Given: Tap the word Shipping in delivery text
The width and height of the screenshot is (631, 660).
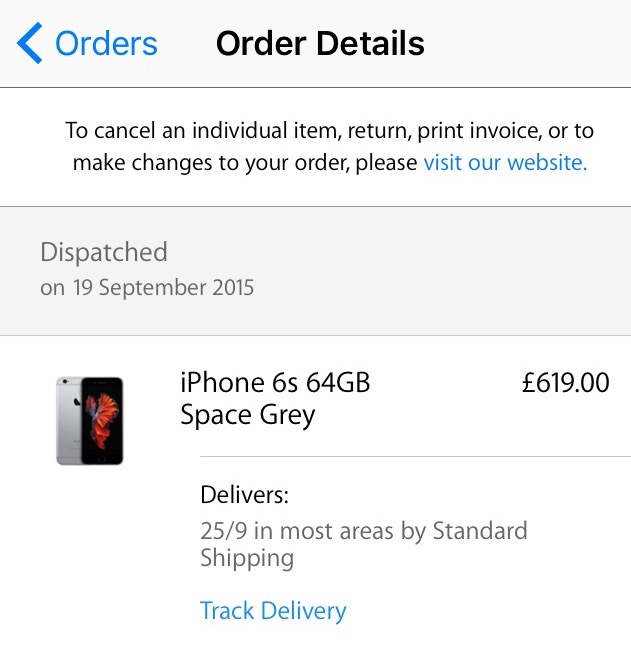Looking at the screenshot, I should click(247, 558).
